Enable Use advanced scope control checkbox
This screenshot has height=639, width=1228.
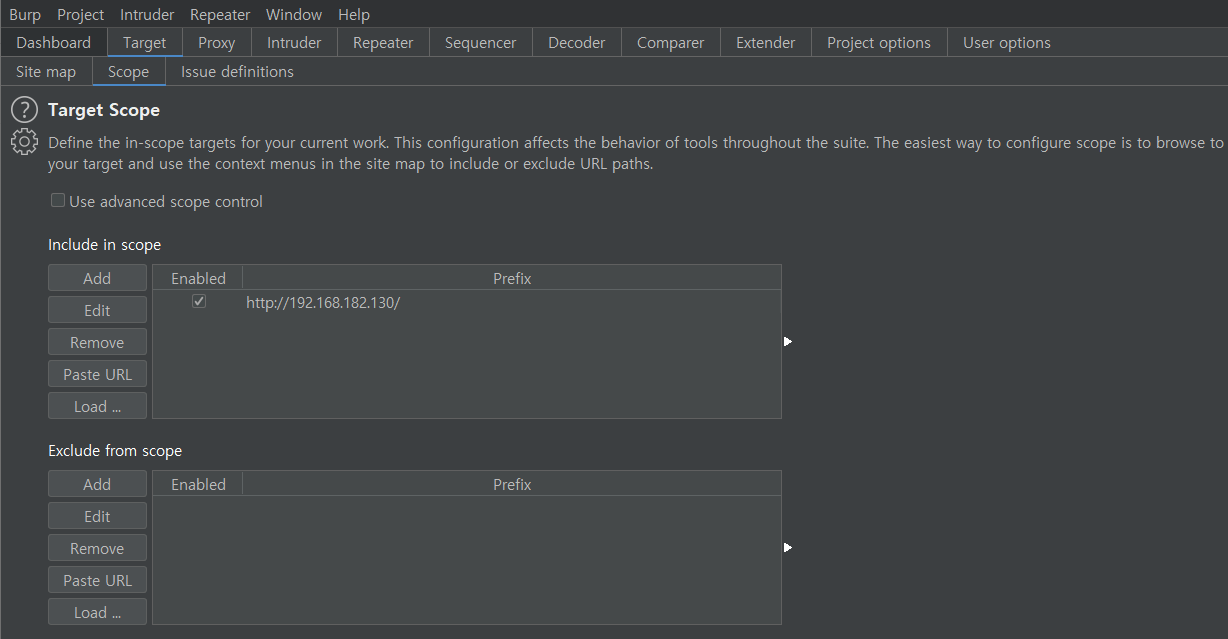point(58,201)
